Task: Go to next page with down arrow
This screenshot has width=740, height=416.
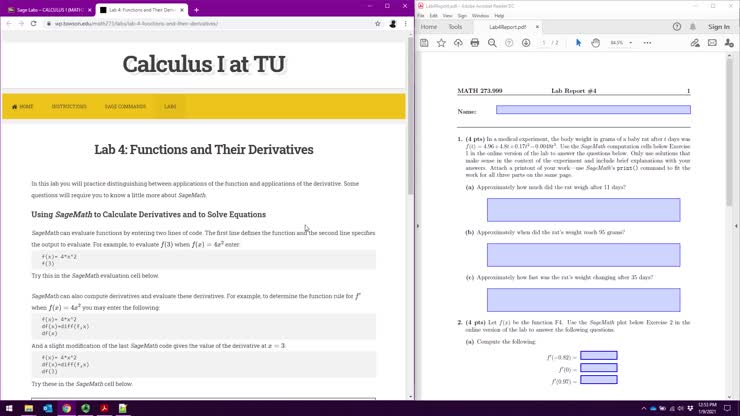Action: [525, 43]
